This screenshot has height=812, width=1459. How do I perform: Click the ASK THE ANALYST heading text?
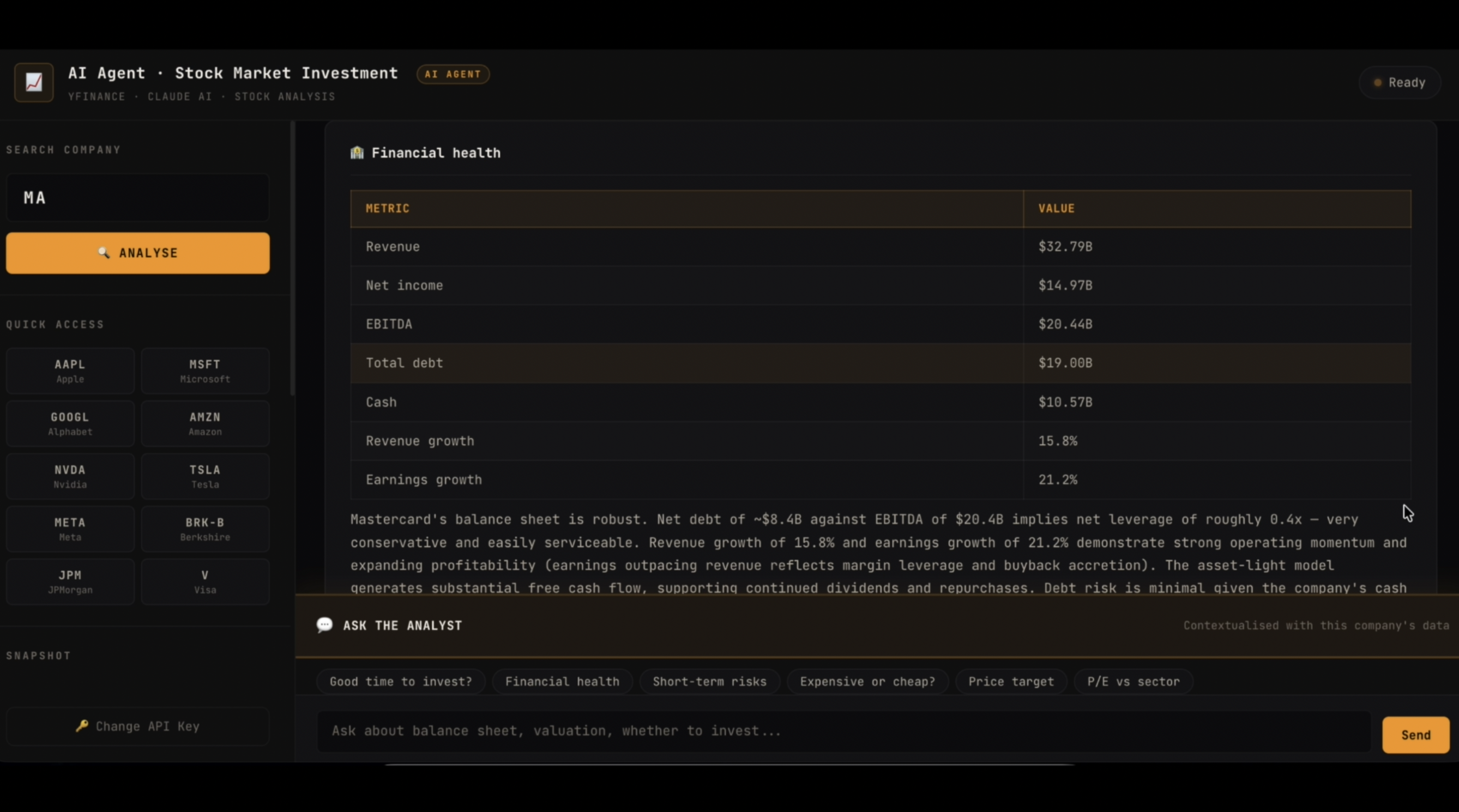click(403, 626)
